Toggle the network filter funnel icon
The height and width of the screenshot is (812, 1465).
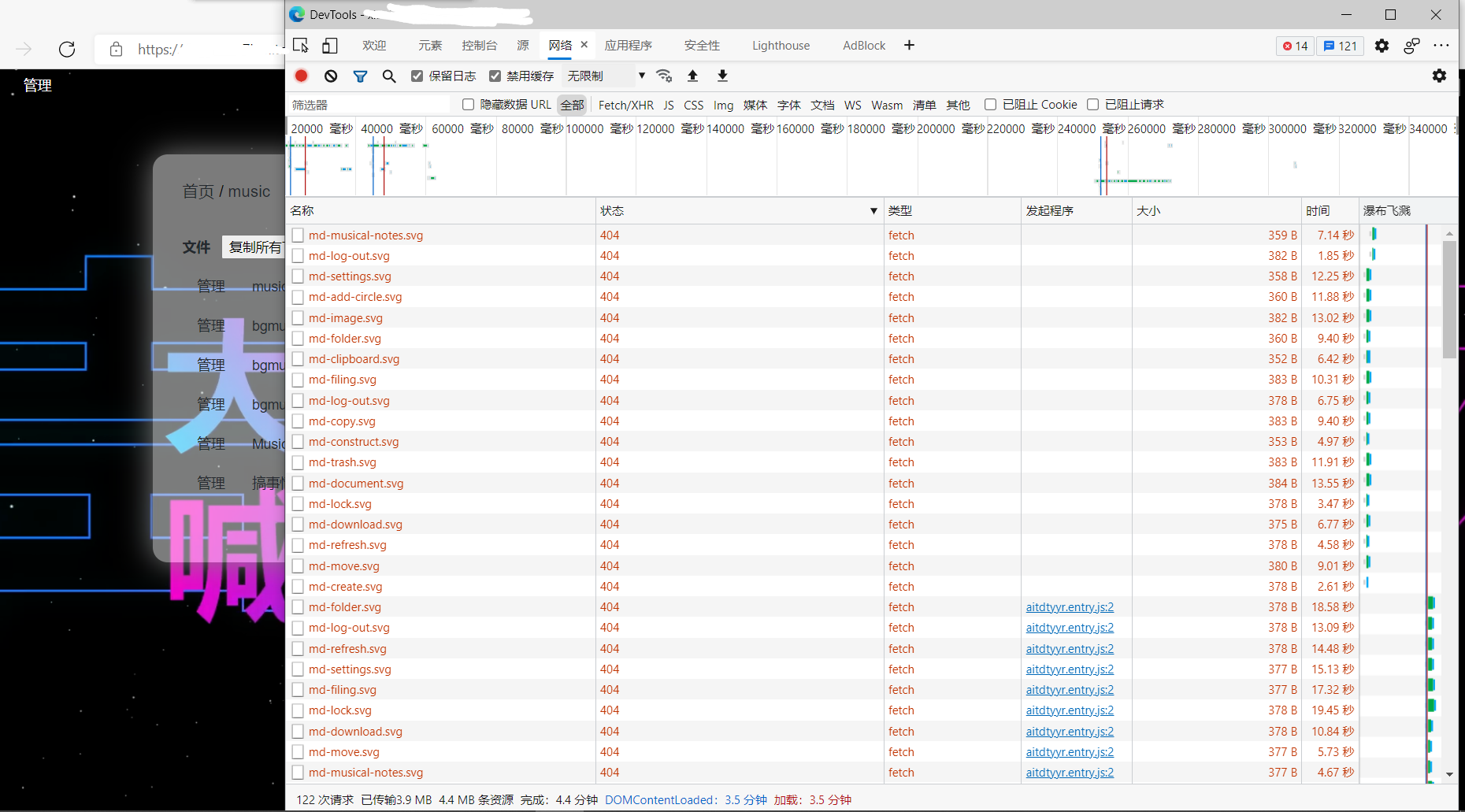click(x=360, y=76)
